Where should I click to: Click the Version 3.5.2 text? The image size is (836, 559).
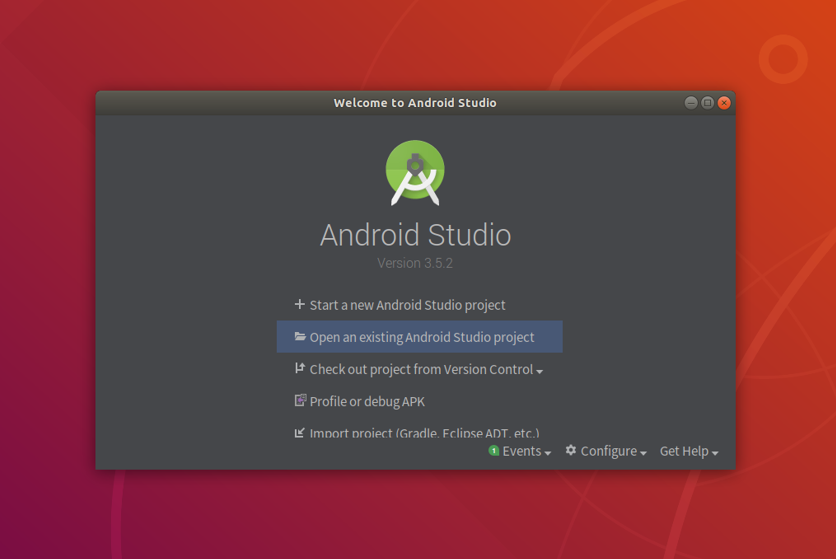pos(415,263)
